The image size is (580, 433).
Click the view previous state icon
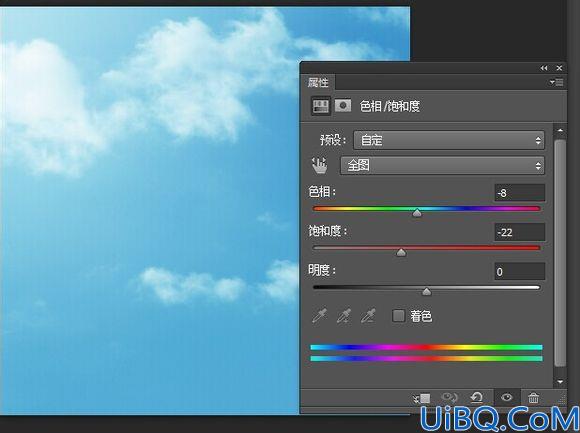[x=449, y=398]
